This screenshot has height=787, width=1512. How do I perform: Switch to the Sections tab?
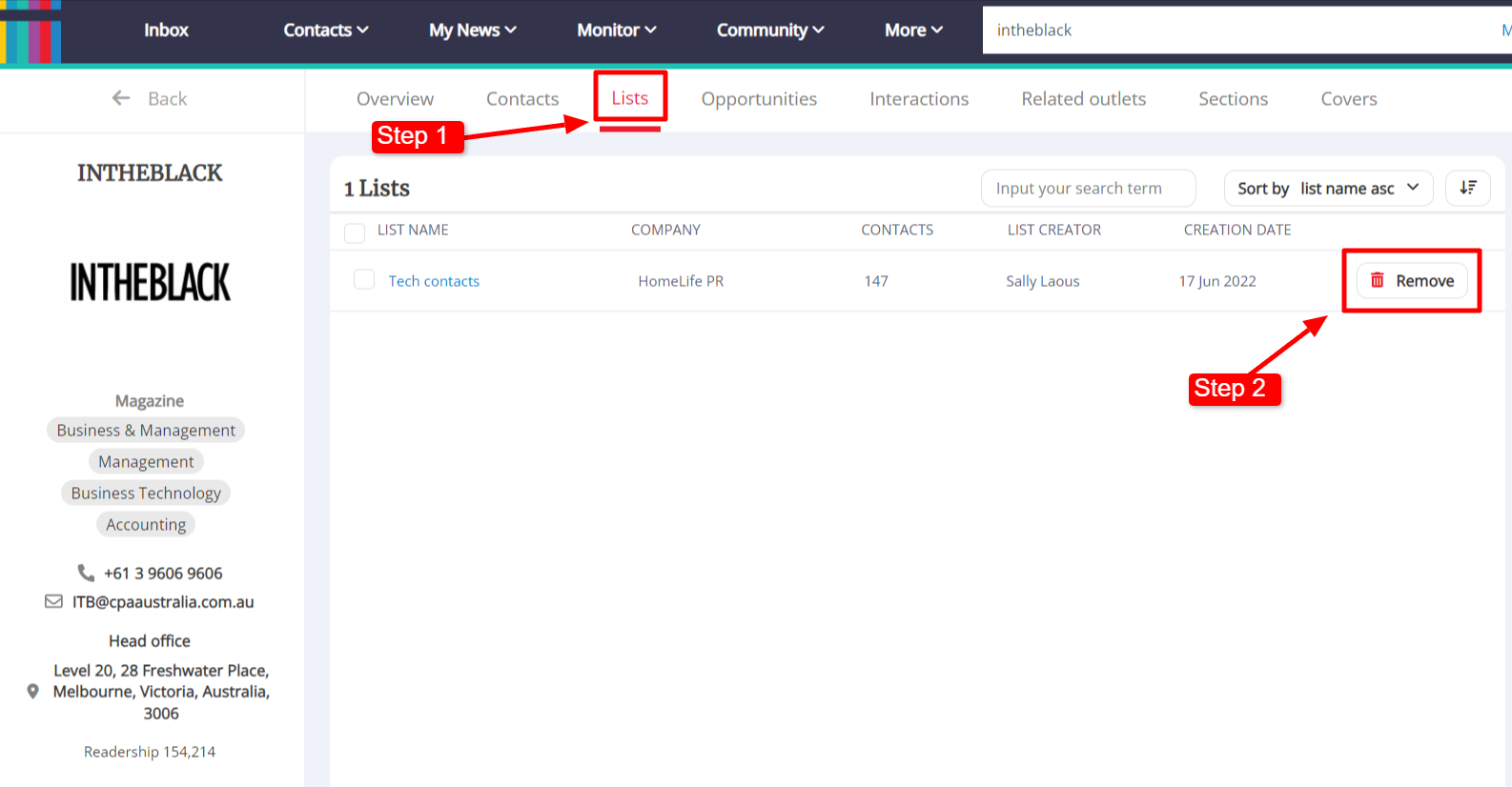click(x=1233, y=99)
